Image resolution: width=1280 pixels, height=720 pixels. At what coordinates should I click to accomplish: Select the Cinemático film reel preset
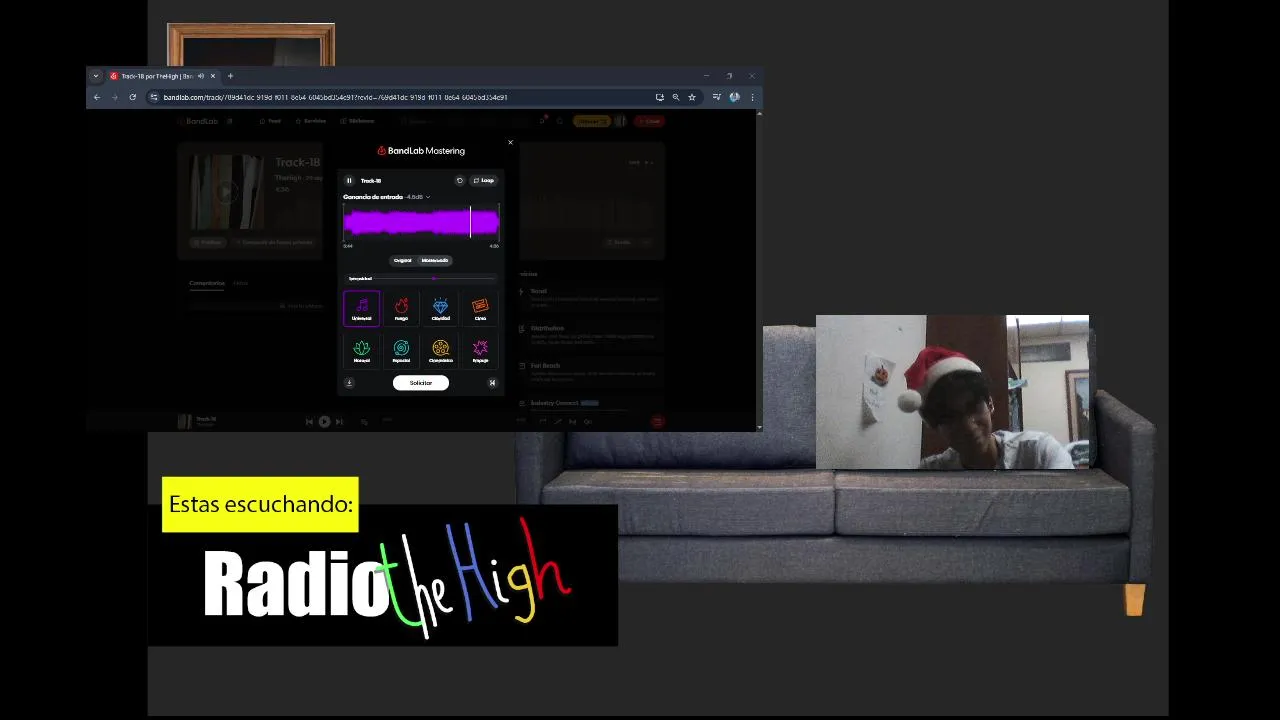(x=440, y=350)
